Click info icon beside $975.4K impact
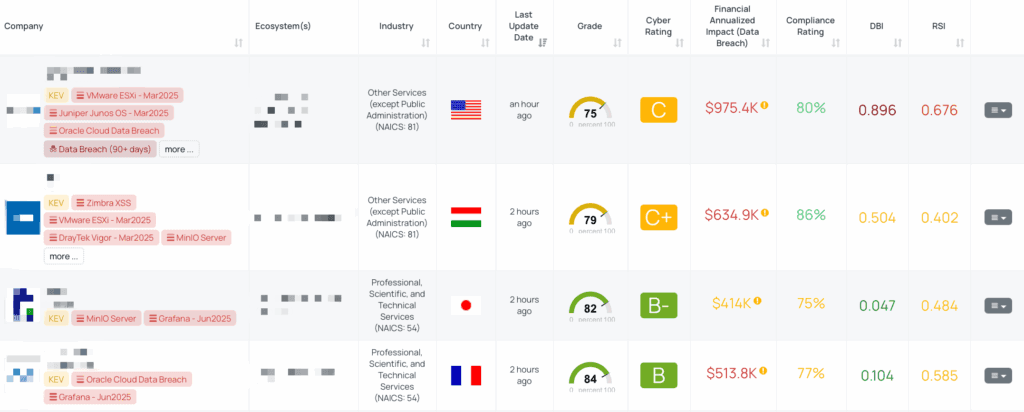Viewport: 1024px width, 412px height. (764, 104)
